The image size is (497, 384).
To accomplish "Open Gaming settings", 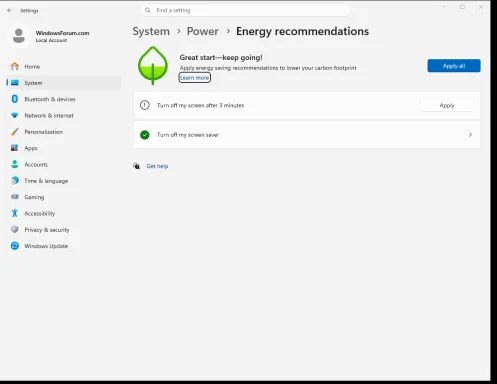I will point(63,197).
